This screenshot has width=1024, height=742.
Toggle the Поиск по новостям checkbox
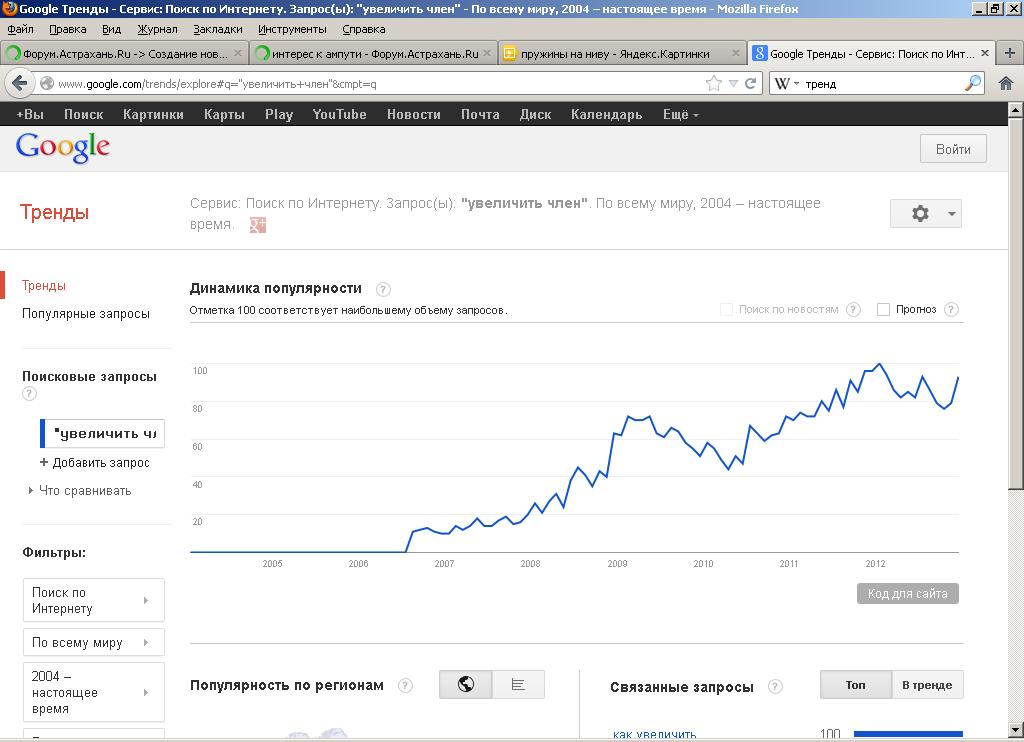tap(726, 310)
